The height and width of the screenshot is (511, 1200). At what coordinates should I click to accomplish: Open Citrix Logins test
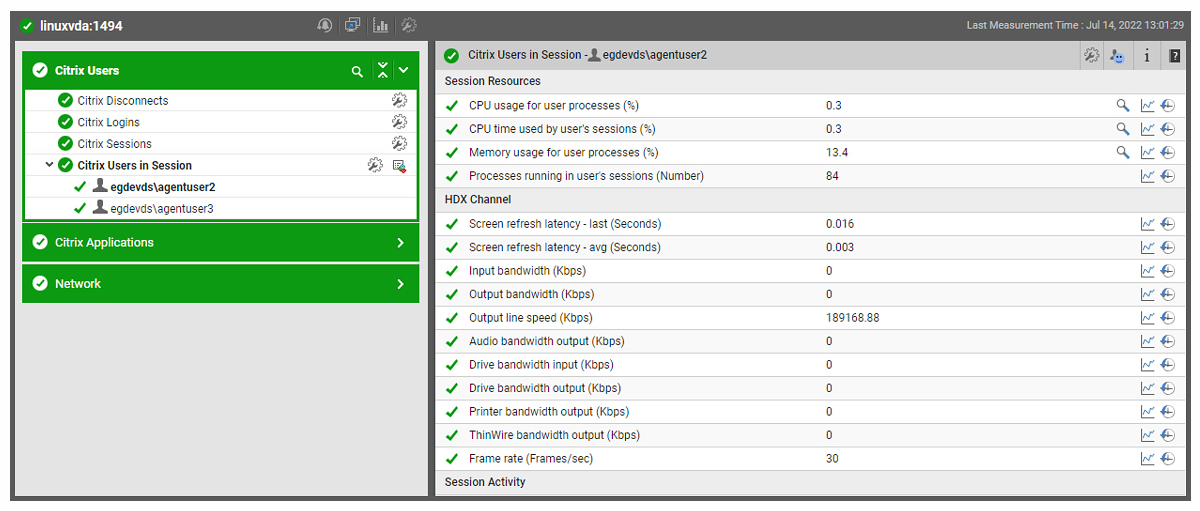109,122
